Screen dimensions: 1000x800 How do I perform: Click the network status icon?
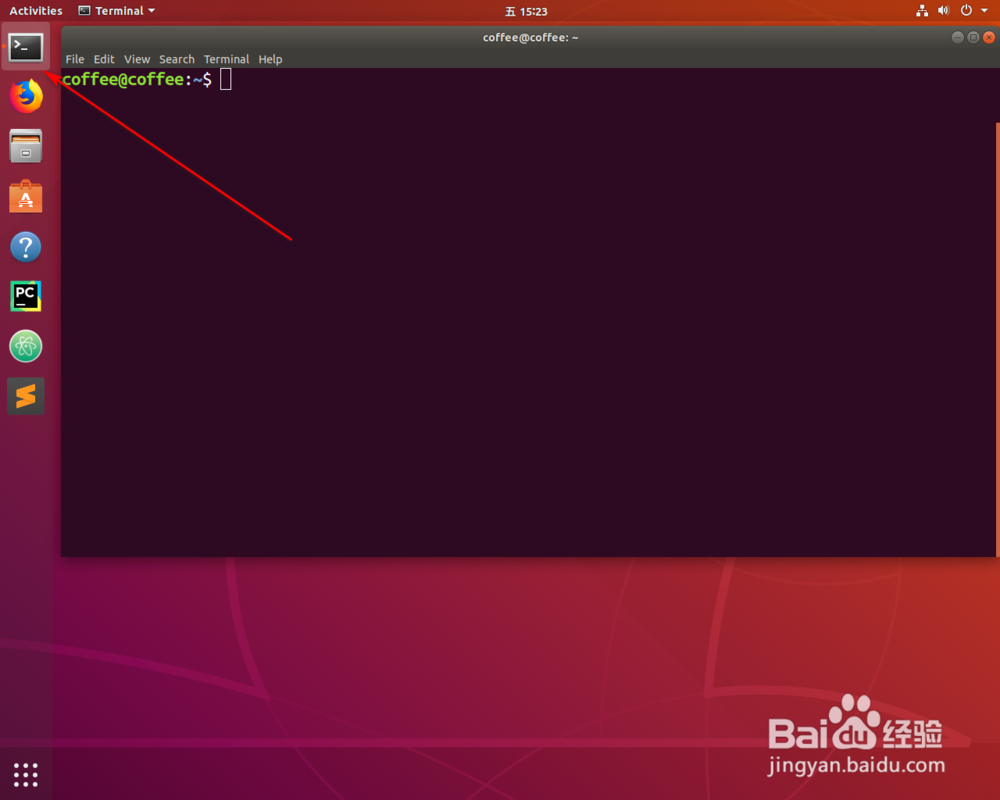tap(922, 11)
